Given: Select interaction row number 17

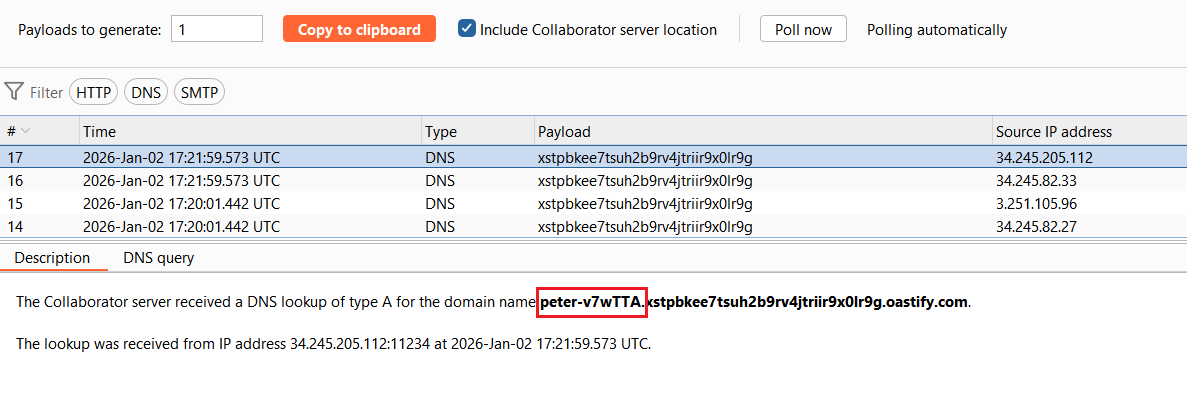Looking at the screenshot, I should point(594,158).
